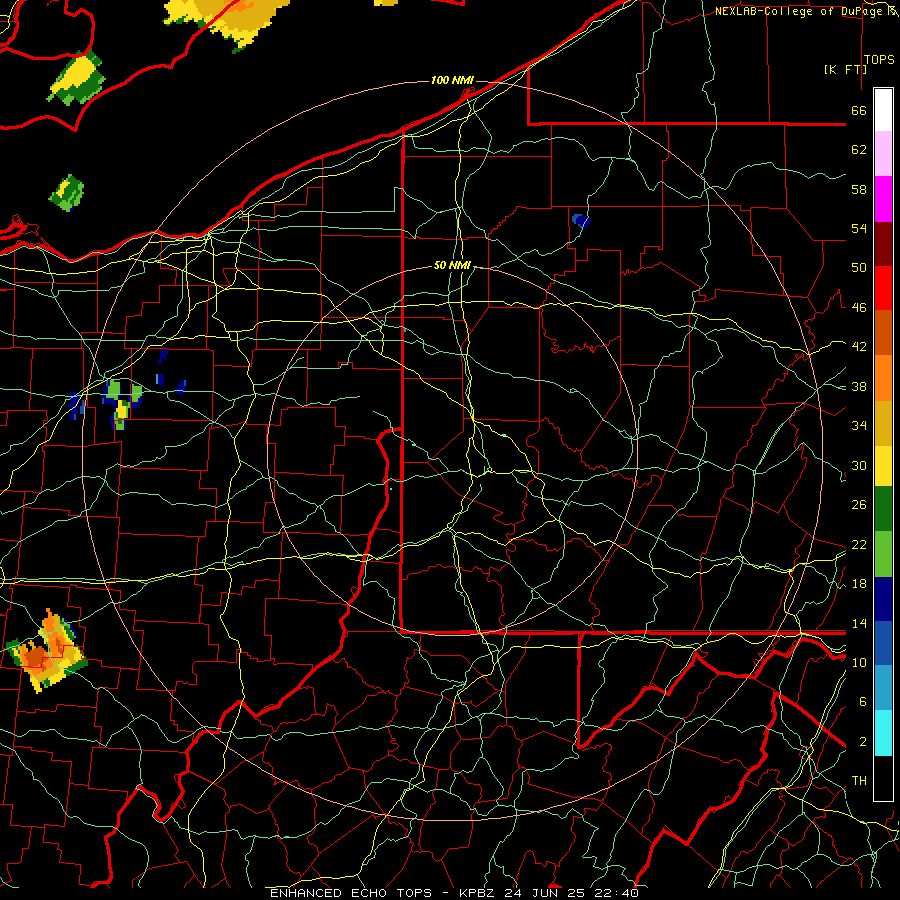
Task: Click the medium blue 10-14 kft swatch
Action: coord(883,643)
